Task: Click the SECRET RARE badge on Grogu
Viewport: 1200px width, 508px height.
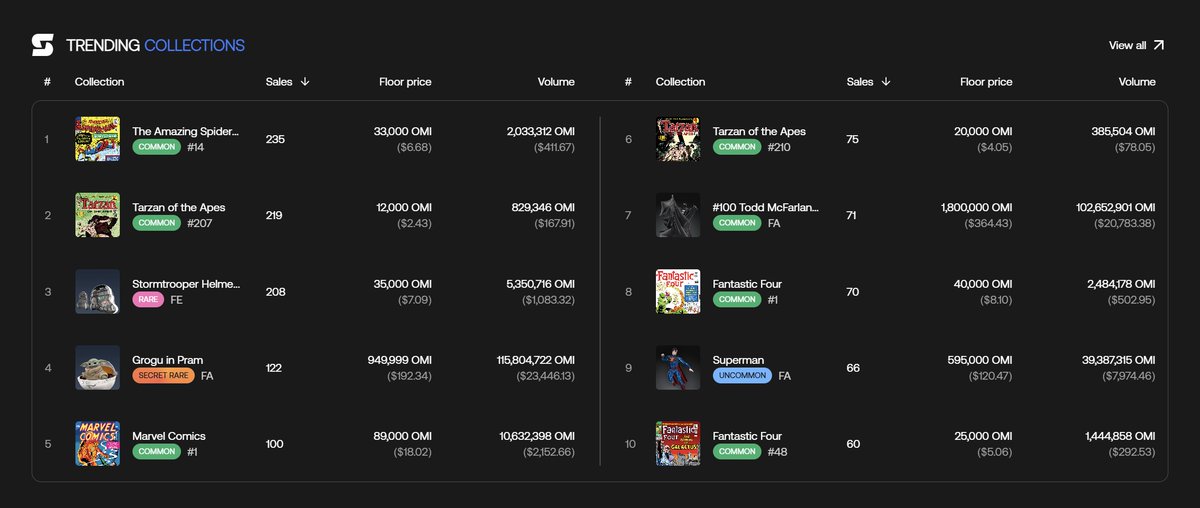Action: [163, 376]
